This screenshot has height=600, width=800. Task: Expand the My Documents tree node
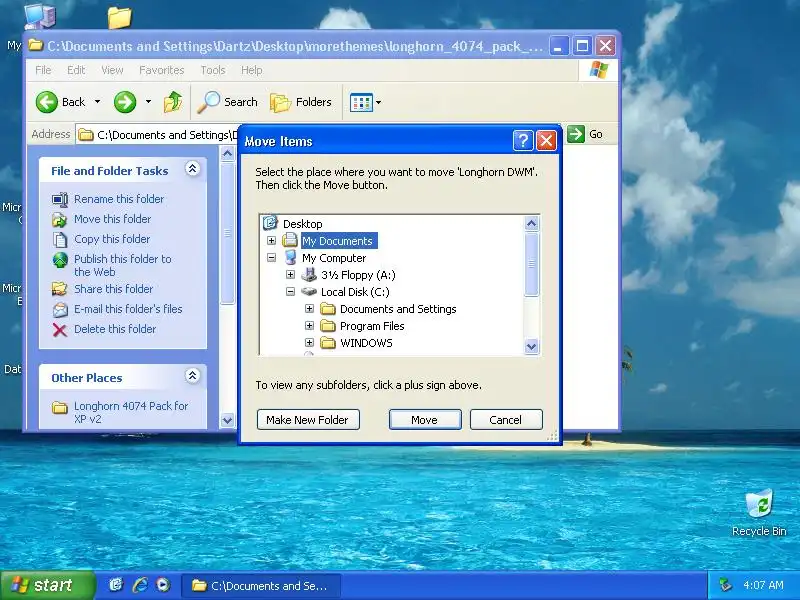tap(271, 240)
